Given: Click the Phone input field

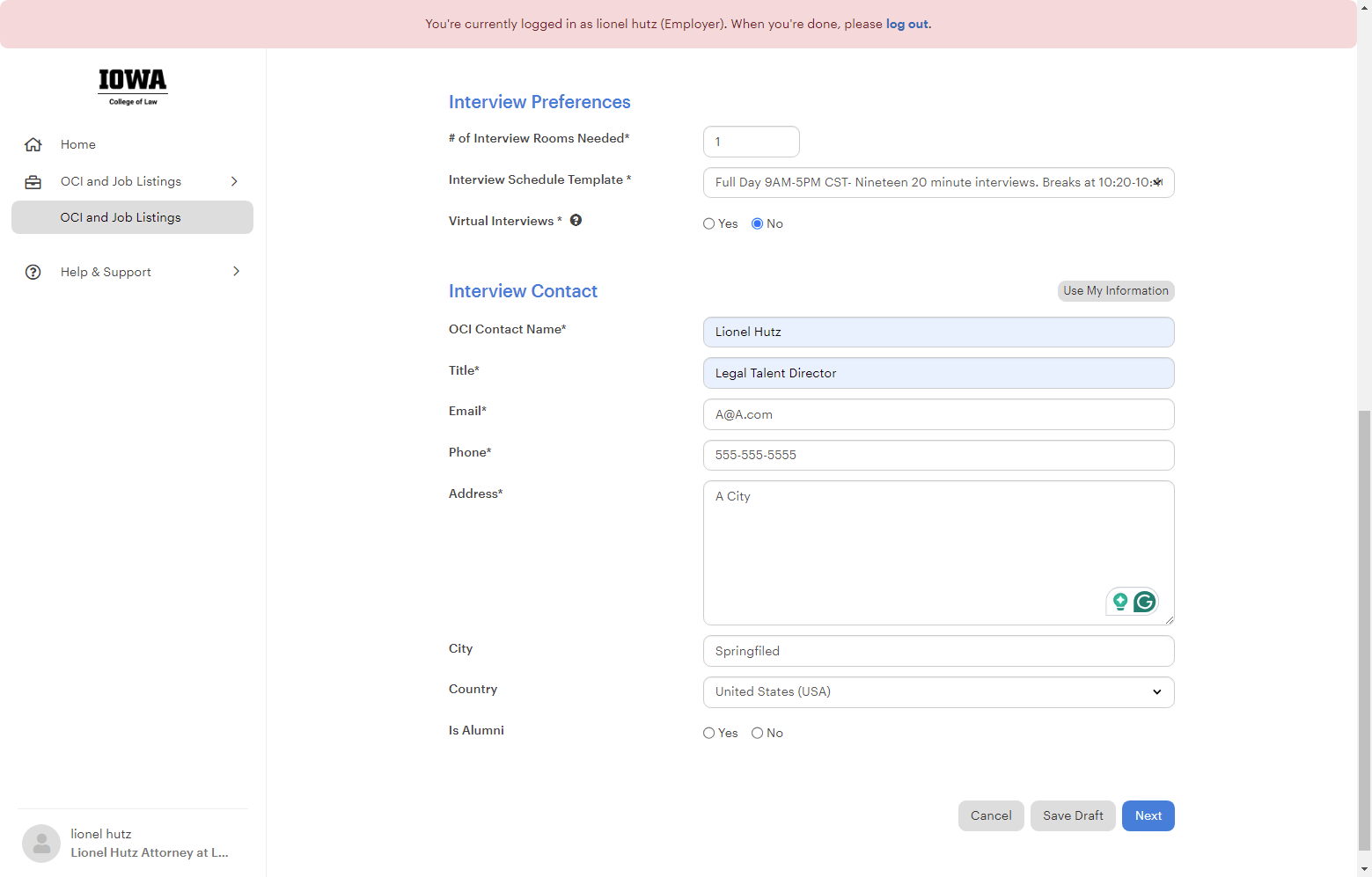Looking at the screenshot, I should [938, 456].
